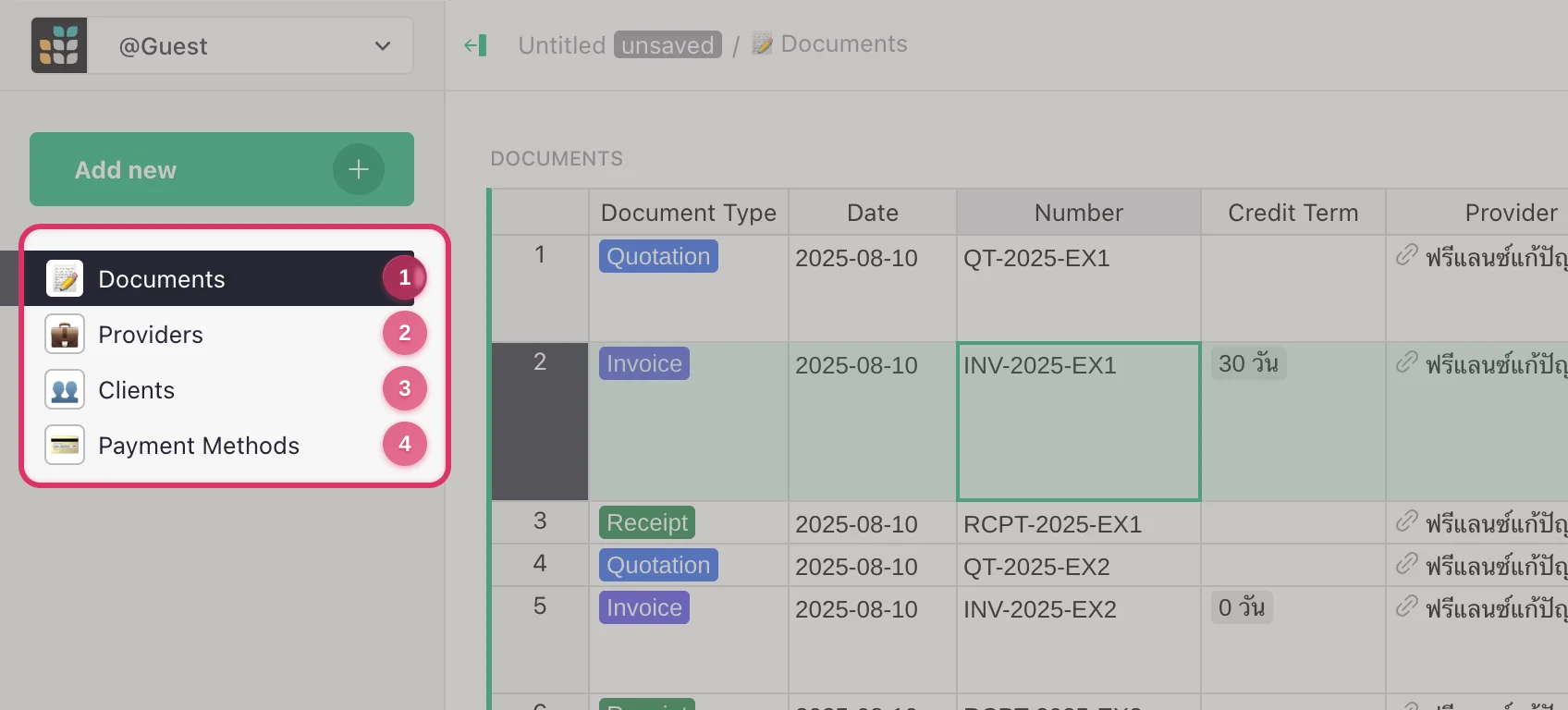1568x710 pixels.
Task: Click the 30 วัน credit term cell
Action: pos(1248,364)
